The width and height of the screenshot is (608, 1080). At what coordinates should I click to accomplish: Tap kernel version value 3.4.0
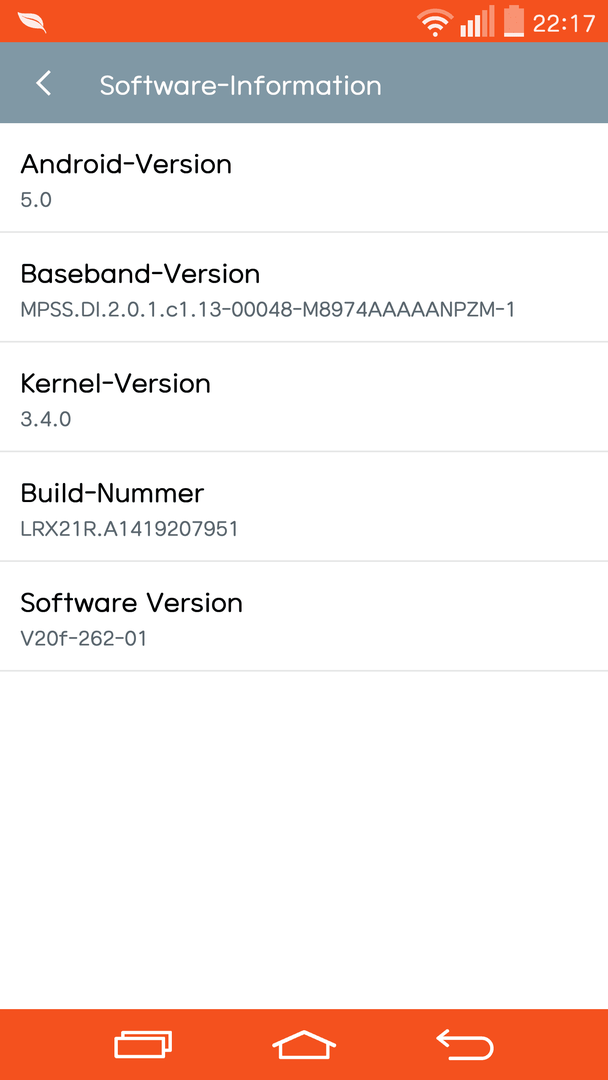pos(45,419)
